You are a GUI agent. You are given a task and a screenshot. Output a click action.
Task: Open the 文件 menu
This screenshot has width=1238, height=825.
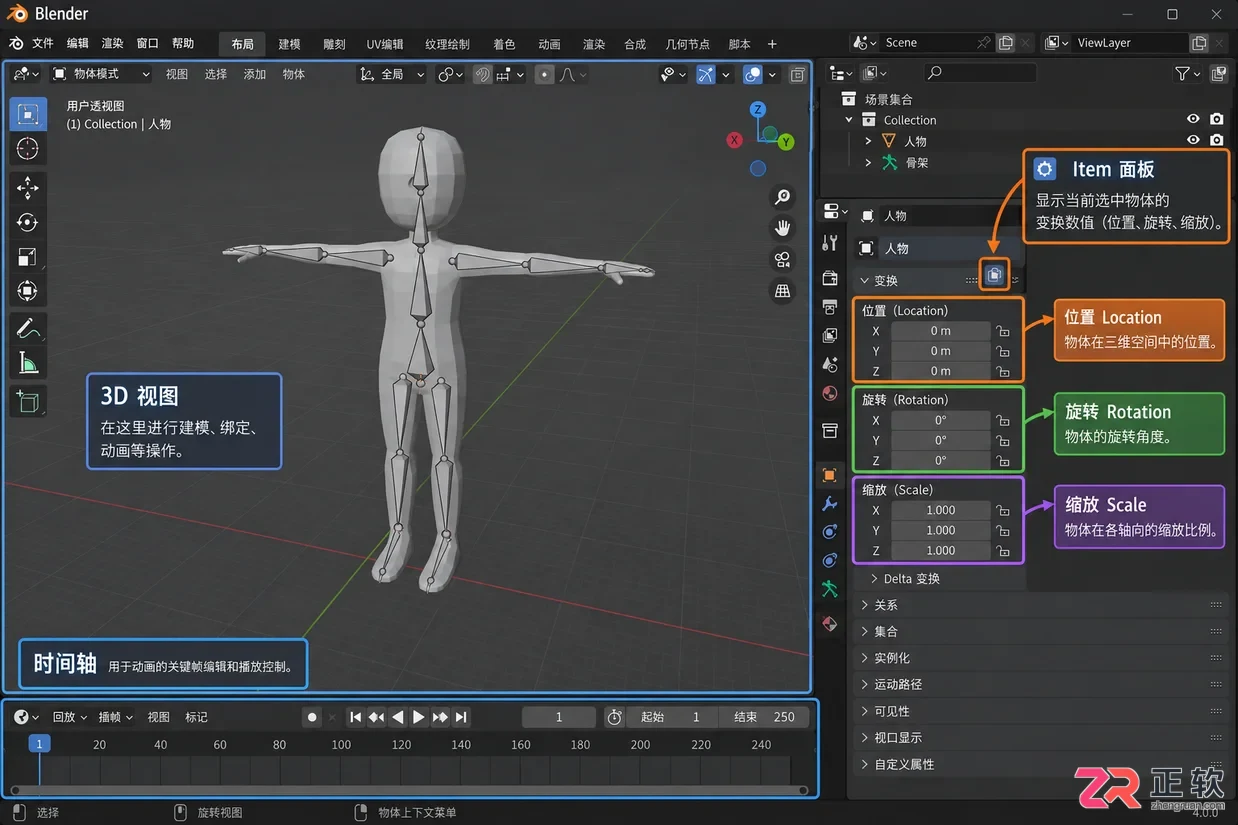(43, 43)
